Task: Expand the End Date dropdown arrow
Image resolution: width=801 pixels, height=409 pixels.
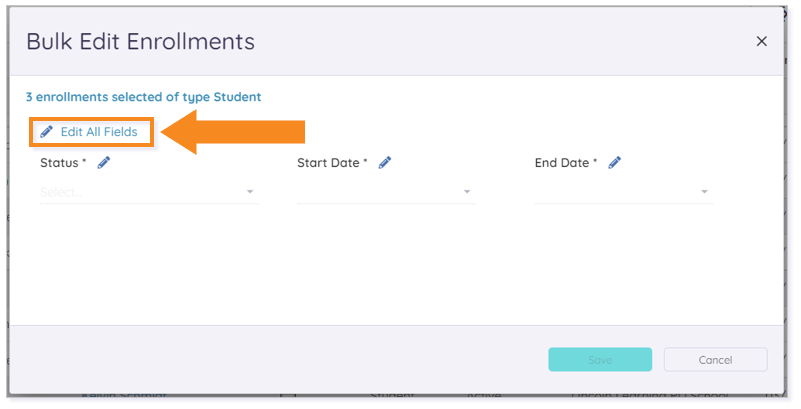Action: coord(704,192)
